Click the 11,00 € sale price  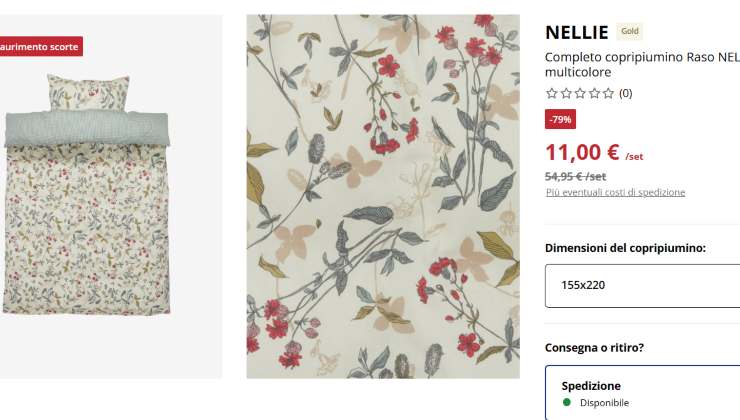point(583,152)
